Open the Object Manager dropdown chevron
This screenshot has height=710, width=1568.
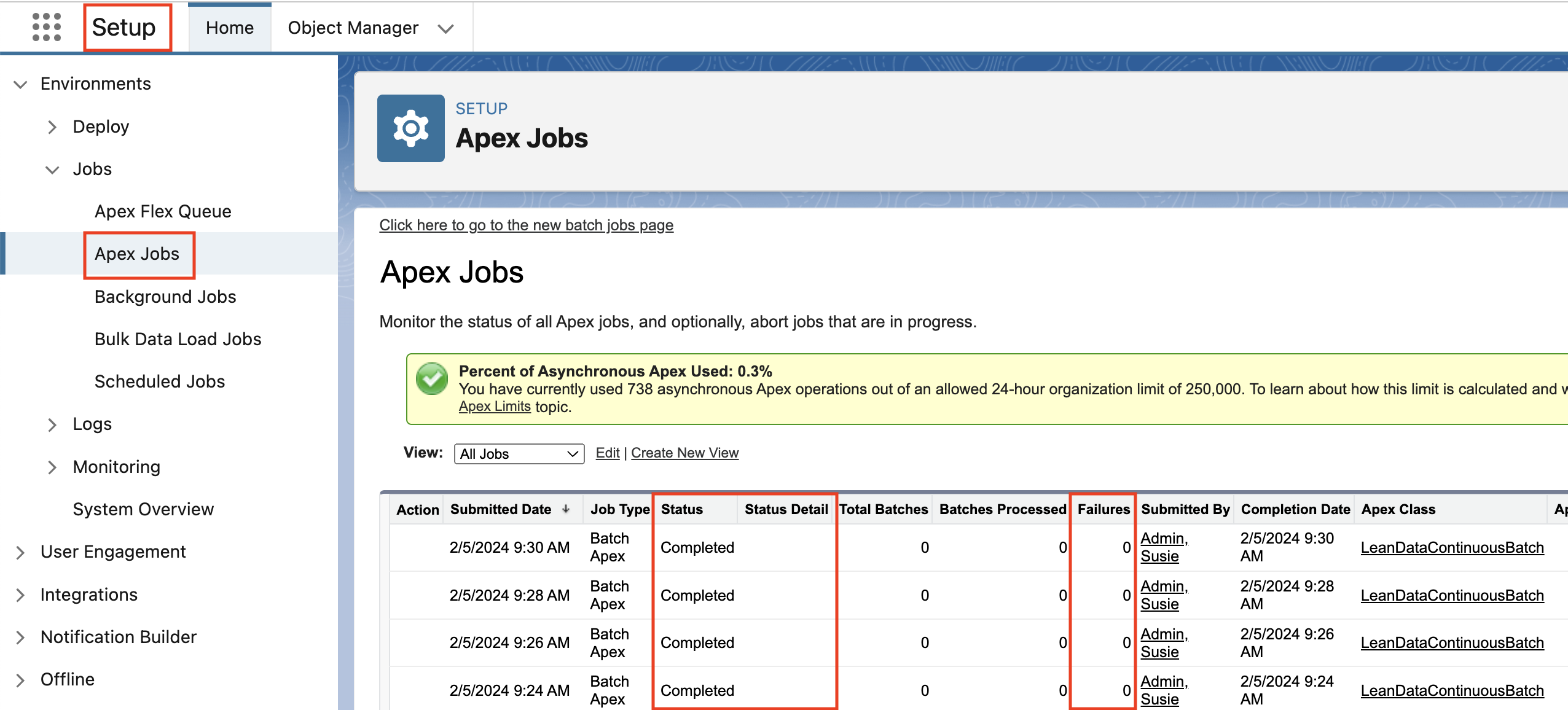445,28
